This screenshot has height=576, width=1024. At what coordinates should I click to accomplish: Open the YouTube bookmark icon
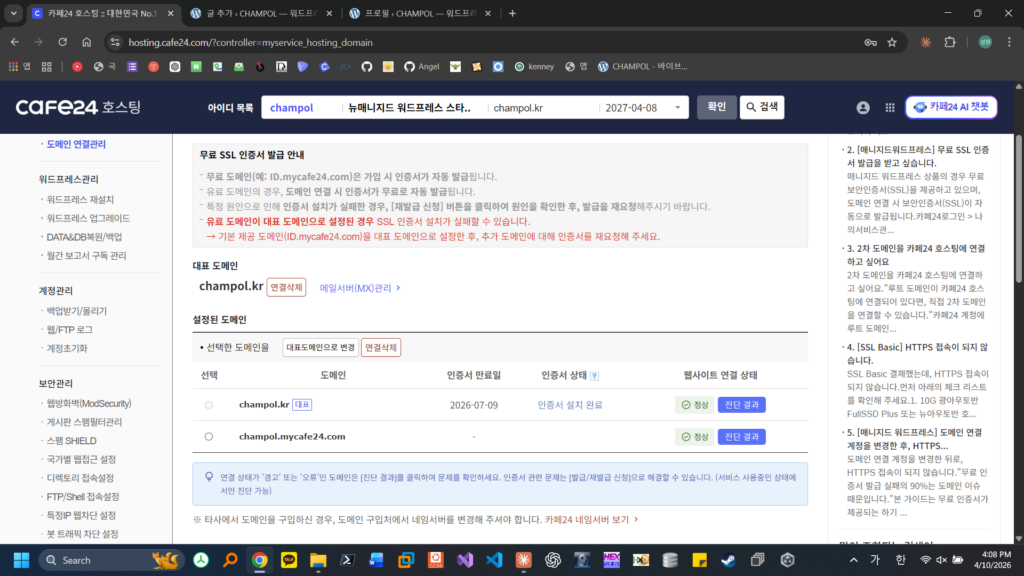pyautogui.click(x=77, y=67)
